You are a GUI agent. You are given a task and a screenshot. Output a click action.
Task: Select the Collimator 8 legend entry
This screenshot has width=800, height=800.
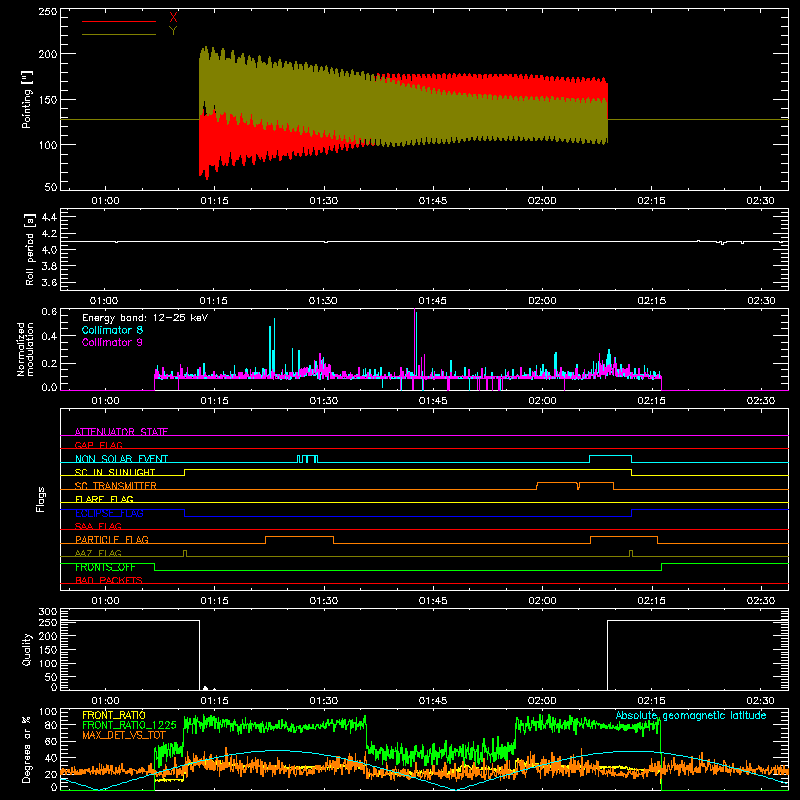[x=112, y=330]
